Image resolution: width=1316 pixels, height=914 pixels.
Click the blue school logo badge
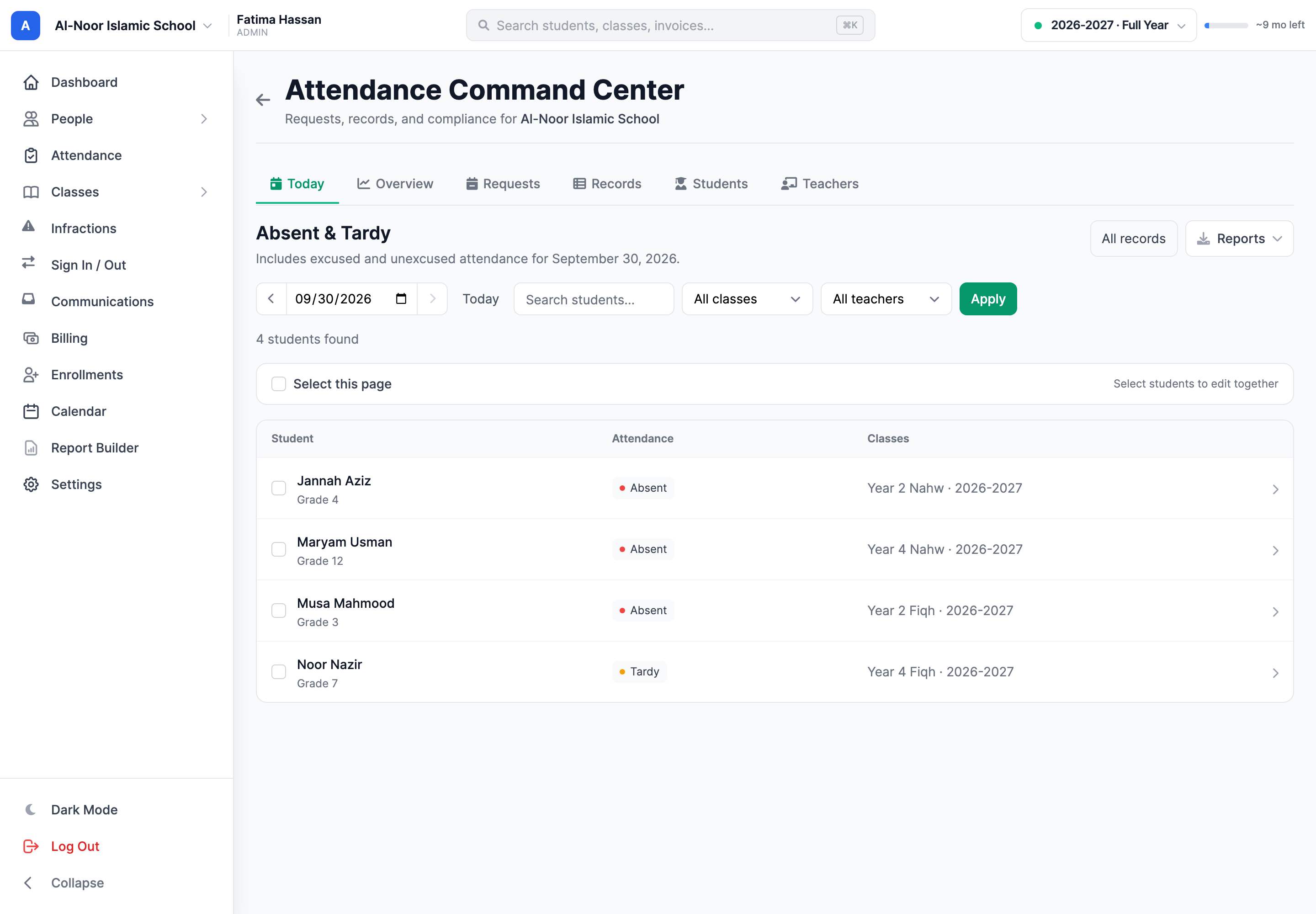click(x=26, y=26)
